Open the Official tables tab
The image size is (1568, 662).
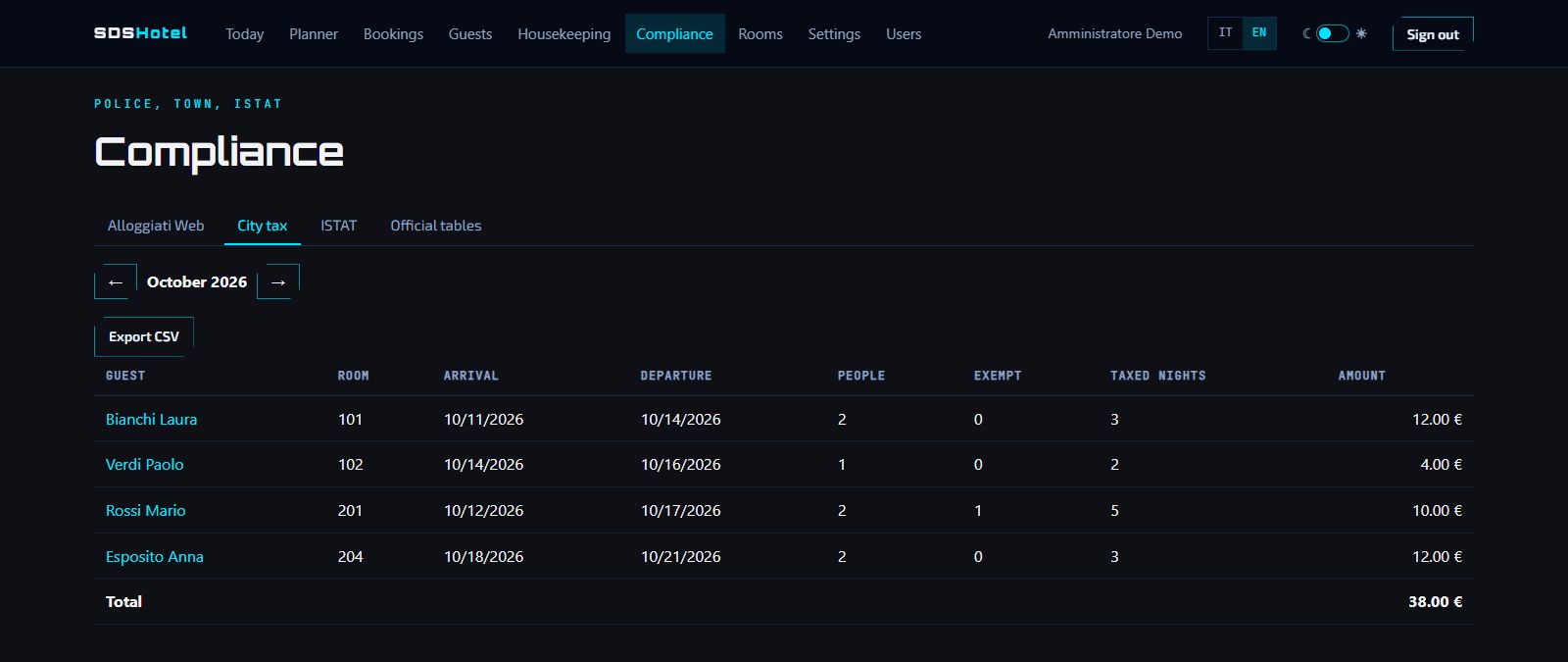coord(436,226)
